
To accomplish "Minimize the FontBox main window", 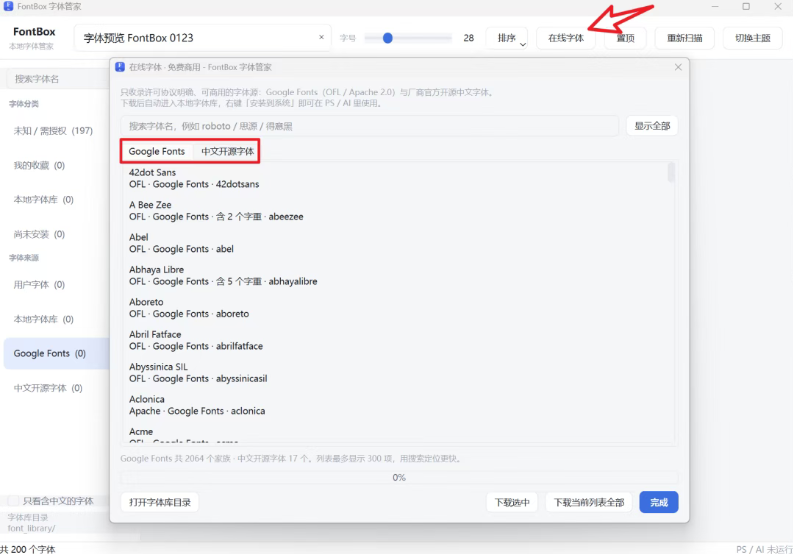I will (715, 7).
